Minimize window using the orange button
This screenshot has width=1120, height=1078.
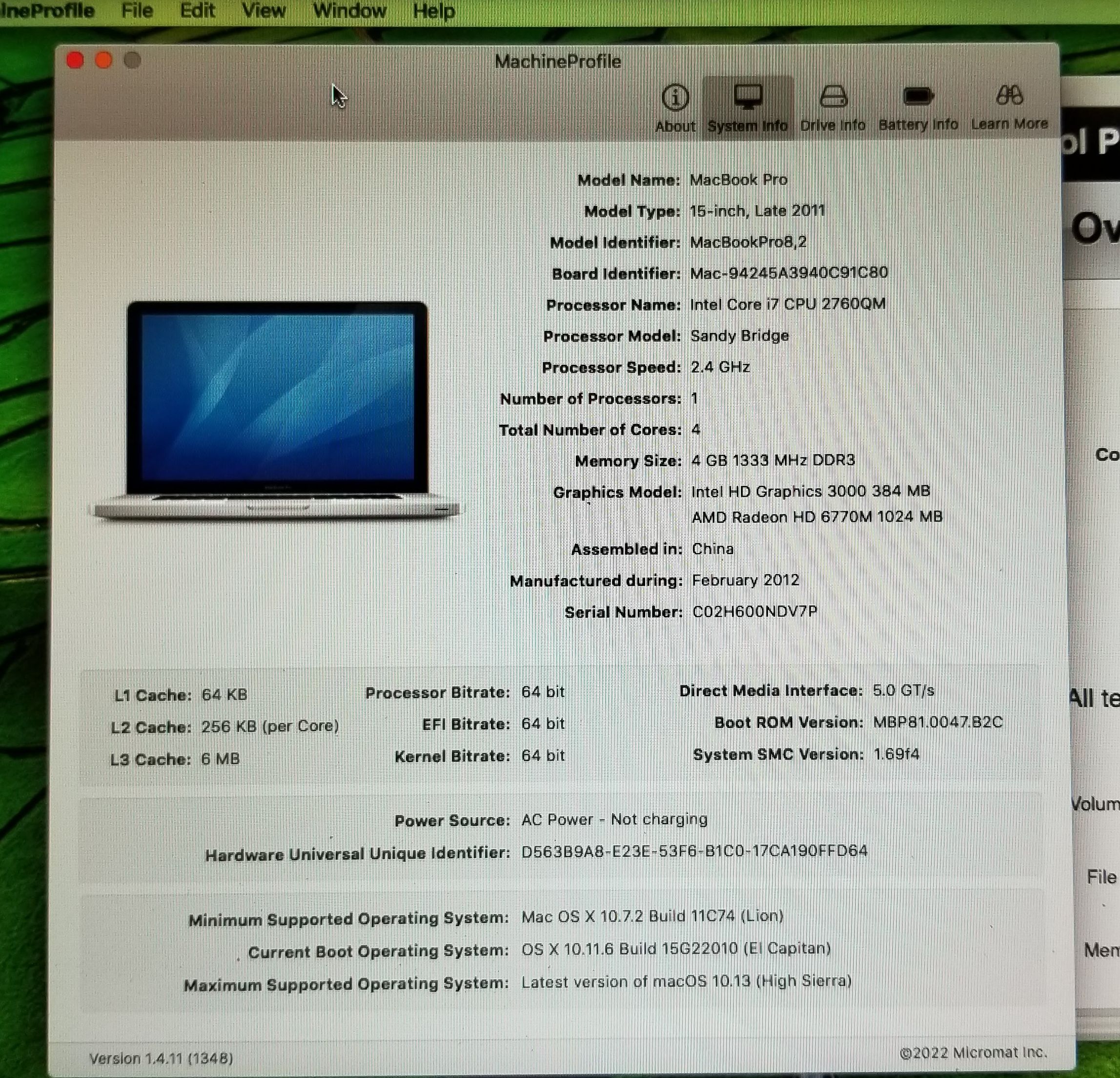[103, 60]
